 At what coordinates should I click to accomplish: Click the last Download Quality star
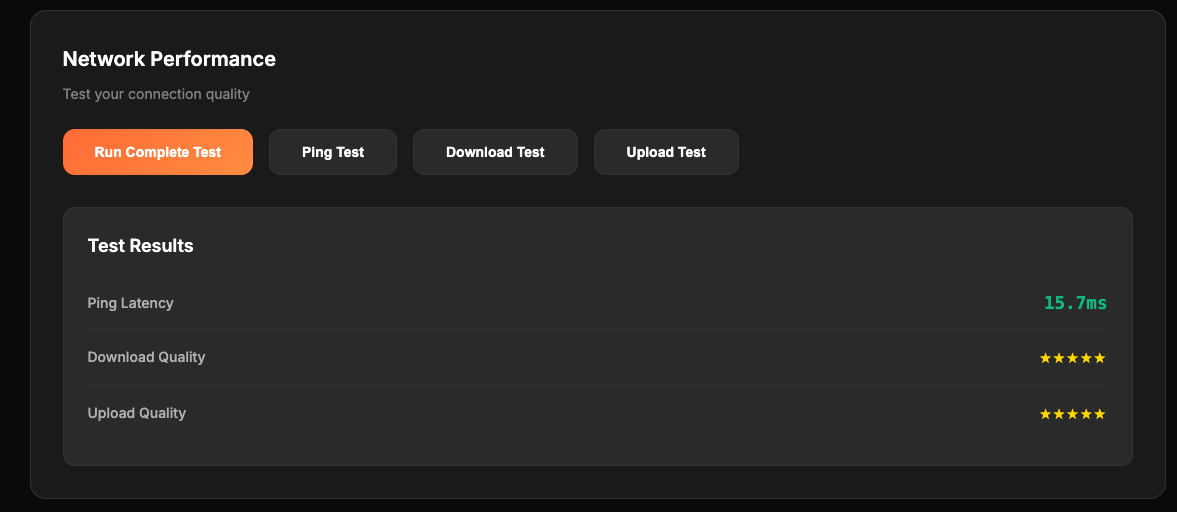click(1100, 358)
